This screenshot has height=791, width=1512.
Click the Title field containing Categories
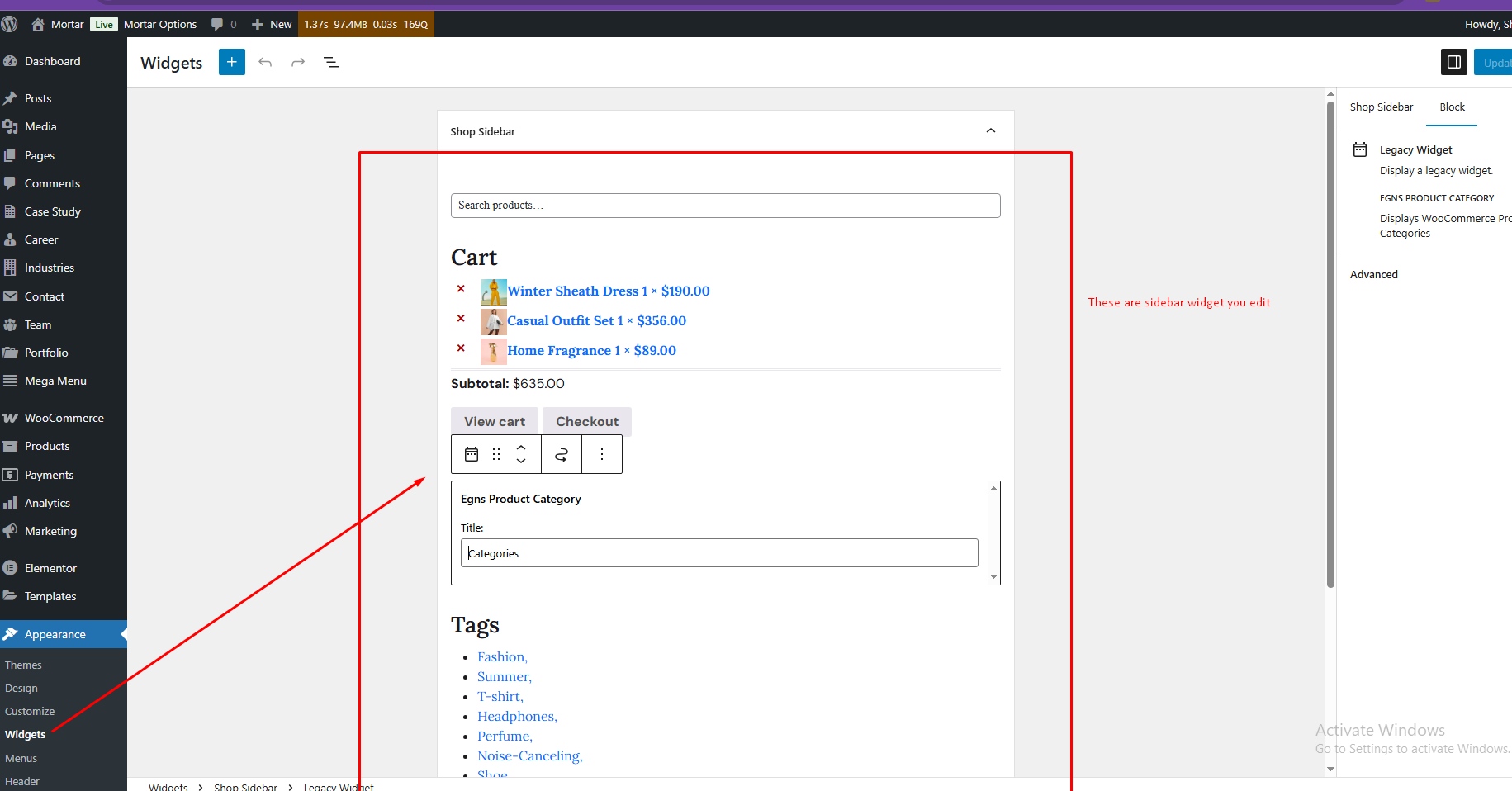point(719,553)
